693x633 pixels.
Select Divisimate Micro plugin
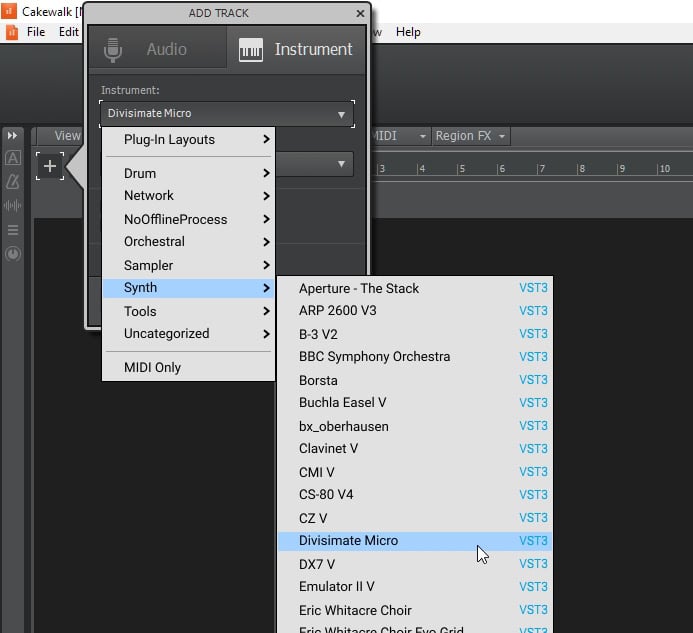coord(415,541)
